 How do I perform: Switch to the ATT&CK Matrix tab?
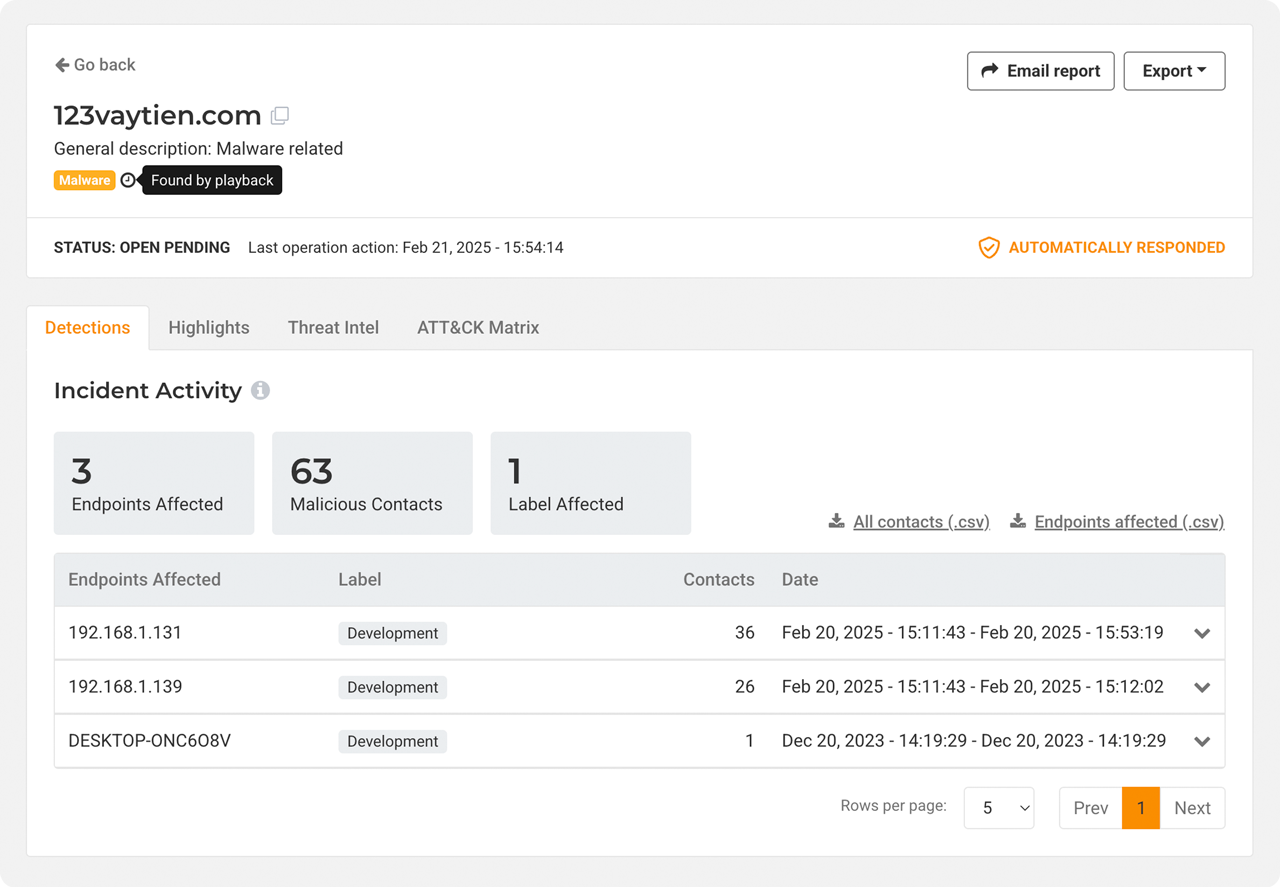[478, 328]
